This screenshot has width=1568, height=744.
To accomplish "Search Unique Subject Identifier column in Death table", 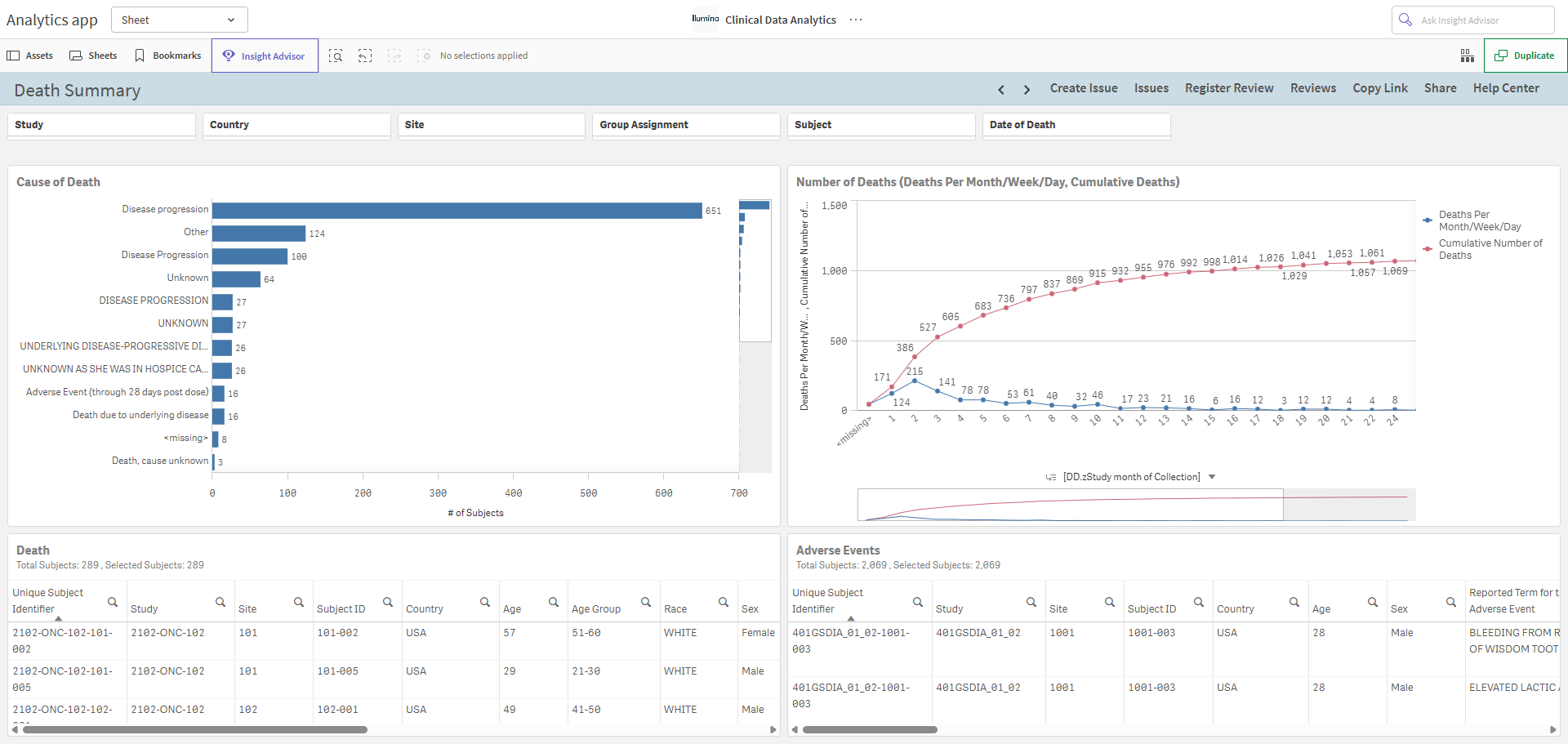I will click(113, 602).
